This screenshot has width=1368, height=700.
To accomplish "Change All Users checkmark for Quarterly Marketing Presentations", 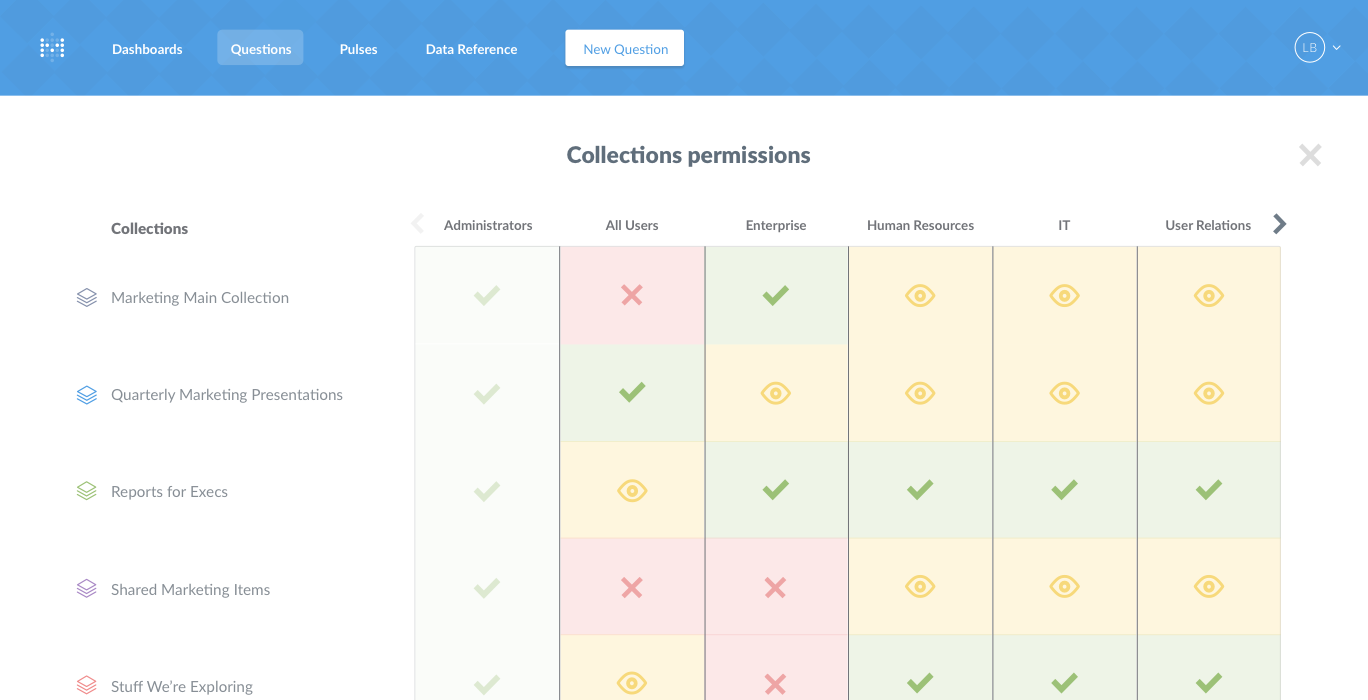I will click(x=632, y=393).
